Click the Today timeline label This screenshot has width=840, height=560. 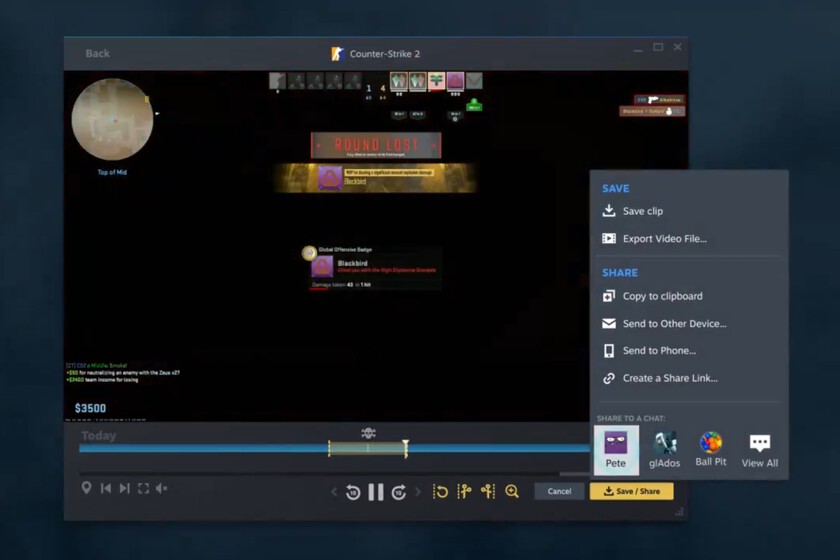pyautogui.click(x=99, y=436)
